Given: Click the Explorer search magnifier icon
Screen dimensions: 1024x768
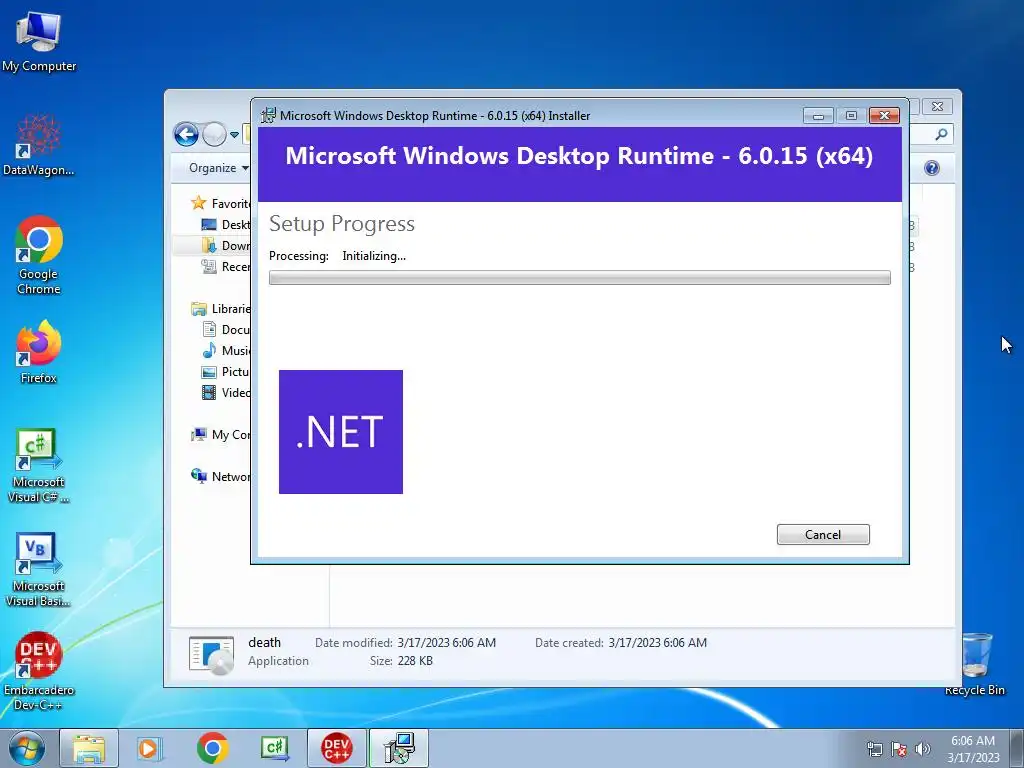Looking at the screenshot, I should point(941,135).
